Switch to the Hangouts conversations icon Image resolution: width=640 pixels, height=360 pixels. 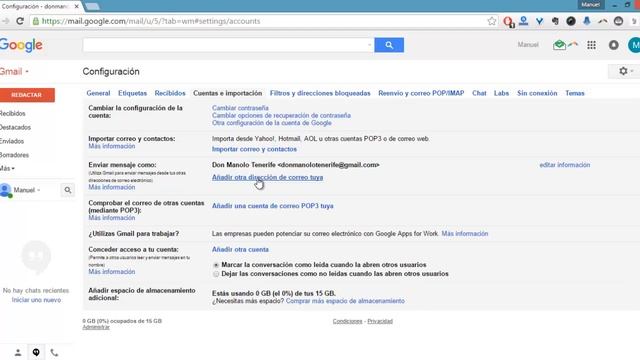[36, 353]
